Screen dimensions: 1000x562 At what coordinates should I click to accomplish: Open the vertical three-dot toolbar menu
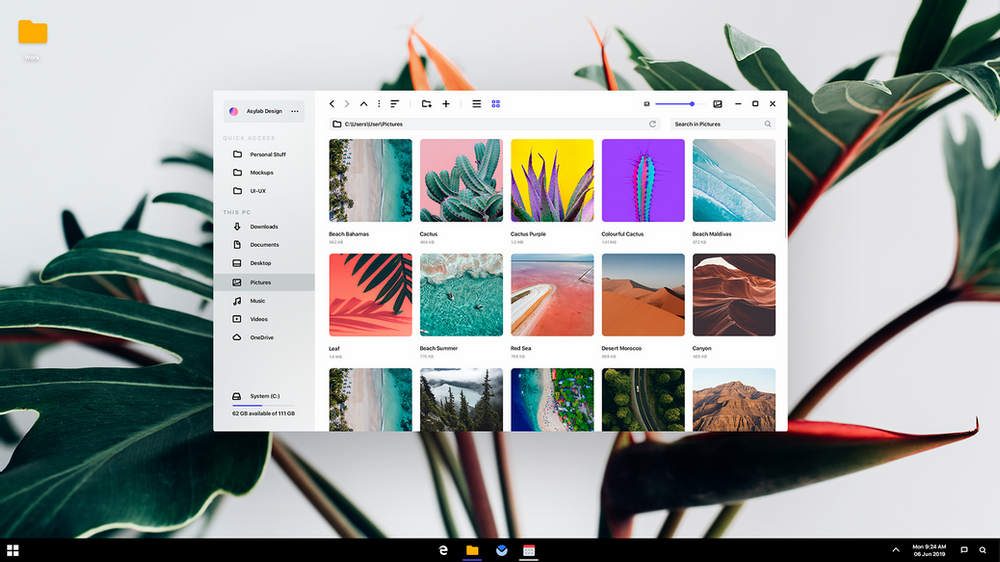(x=379, y=103)
